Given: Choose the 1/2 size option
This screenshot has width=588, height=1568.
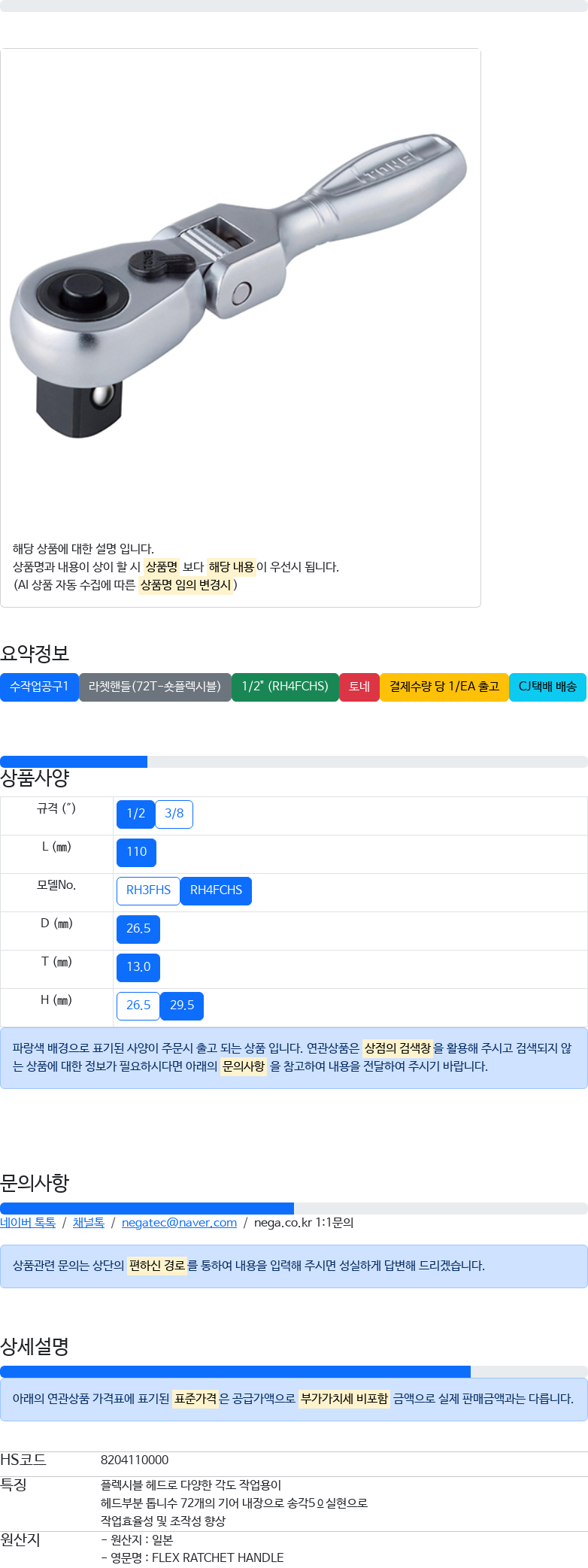Looking at the screenshot, I should click(136, 814).
